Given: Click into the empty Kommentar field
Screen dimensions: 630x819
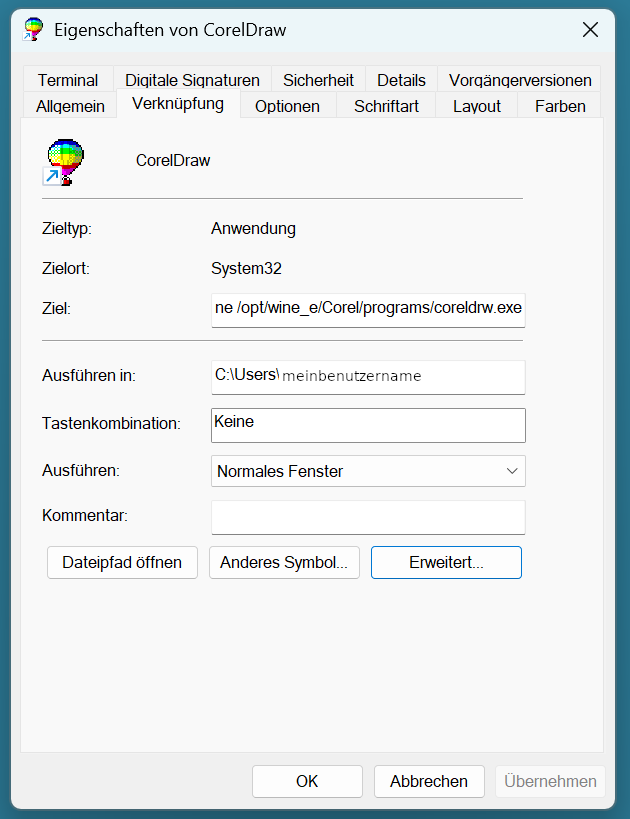Looking at the screenshot, I should pyautogui.click(x=368, y=515).
